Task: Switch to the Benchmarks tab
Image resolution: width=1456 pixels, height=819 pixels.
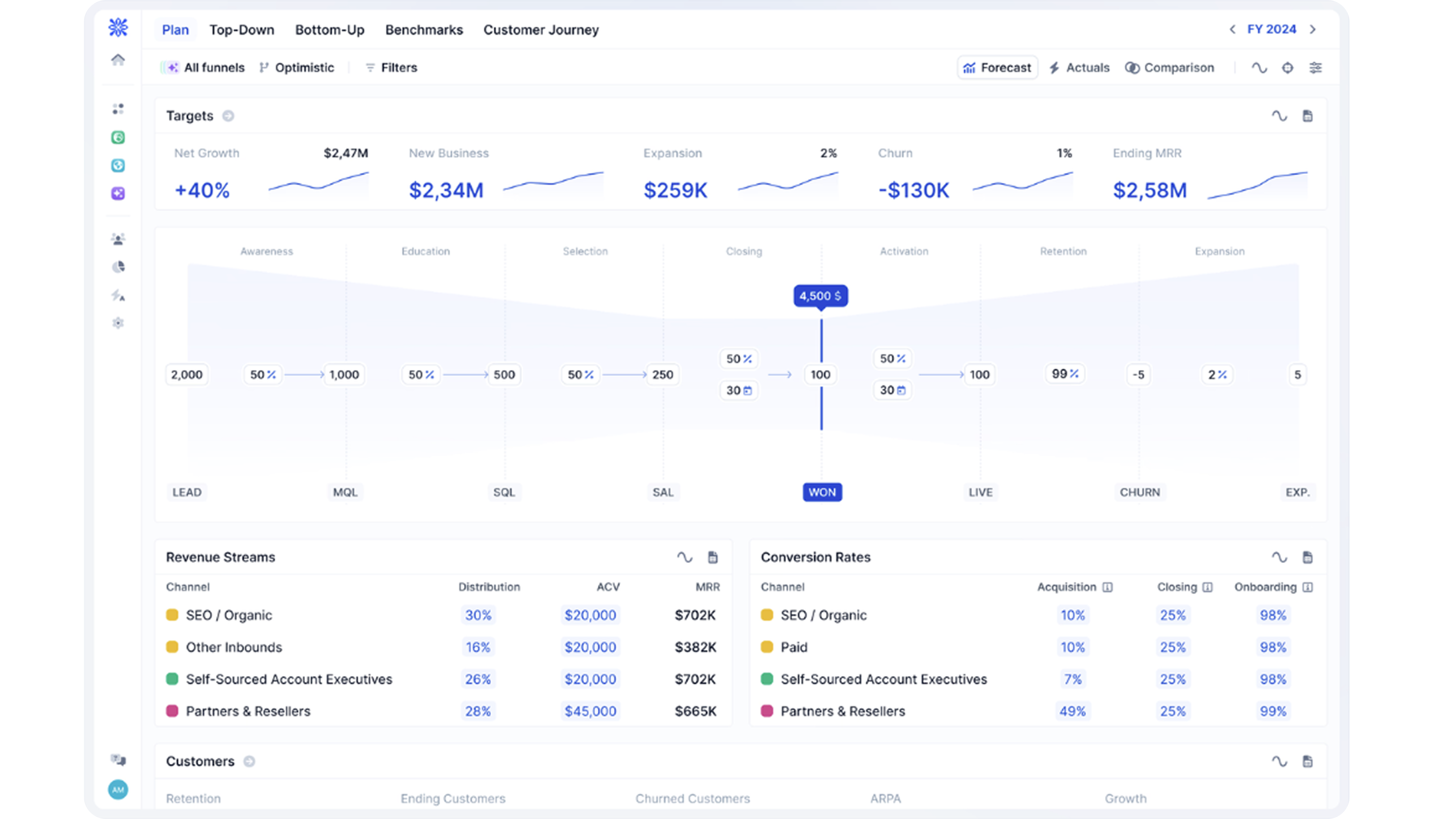Action: click(x=424, y=30)
